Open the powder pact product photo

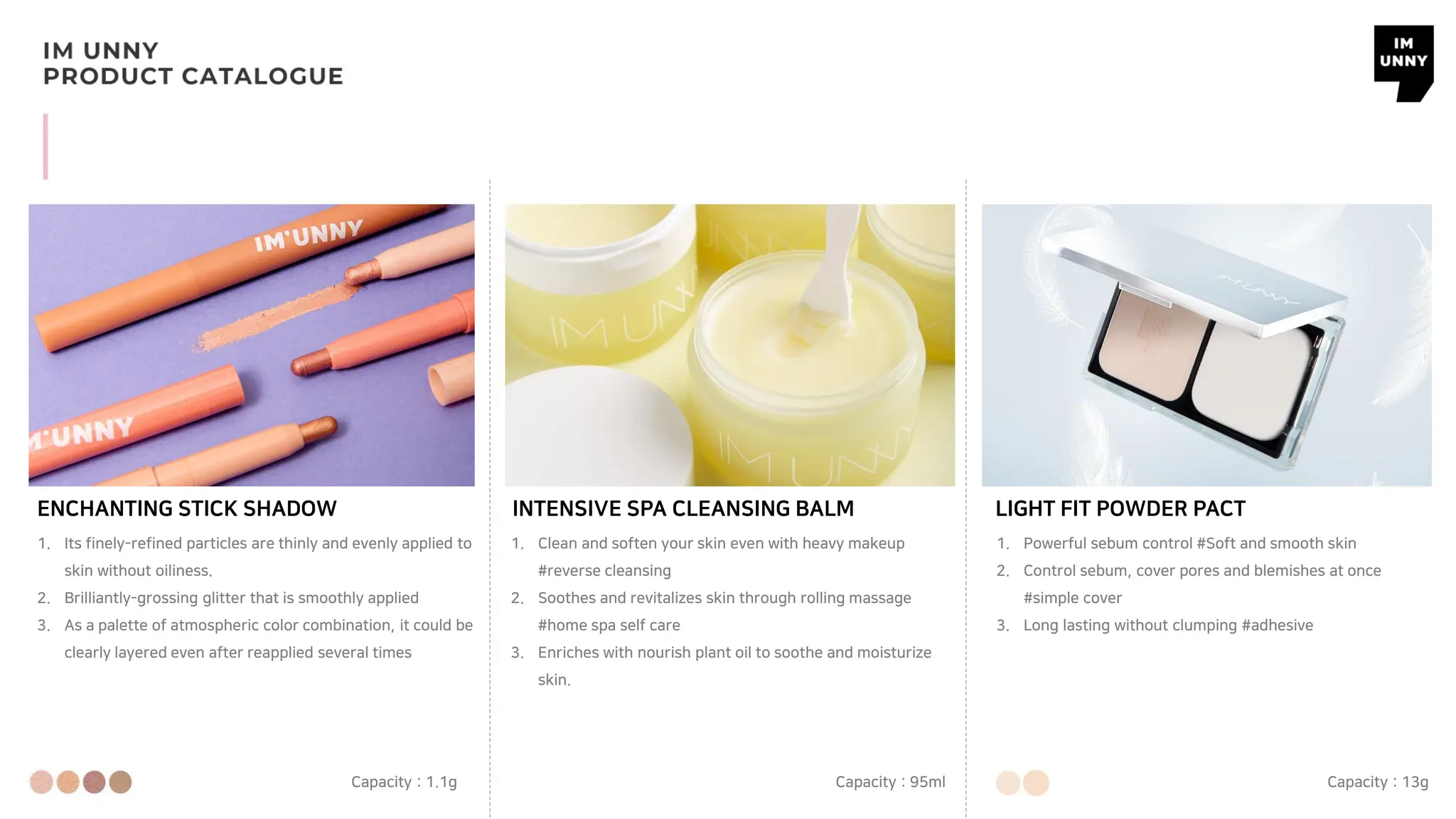1206,345
